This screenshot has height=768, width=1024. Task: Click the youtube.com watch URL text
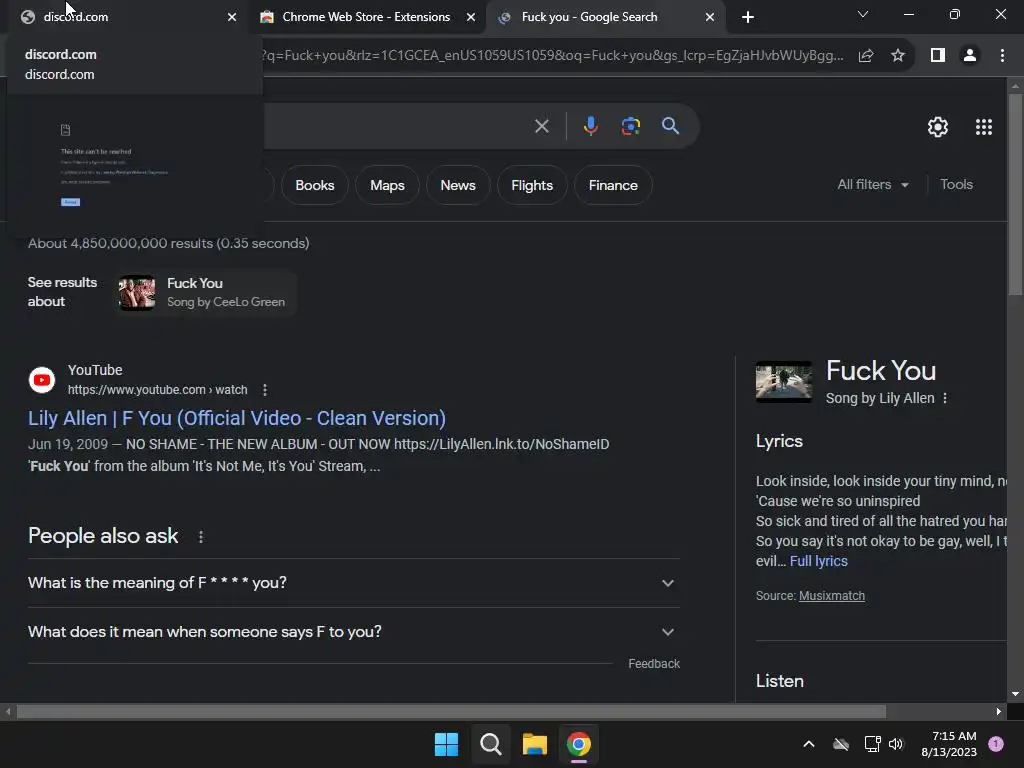157,390
